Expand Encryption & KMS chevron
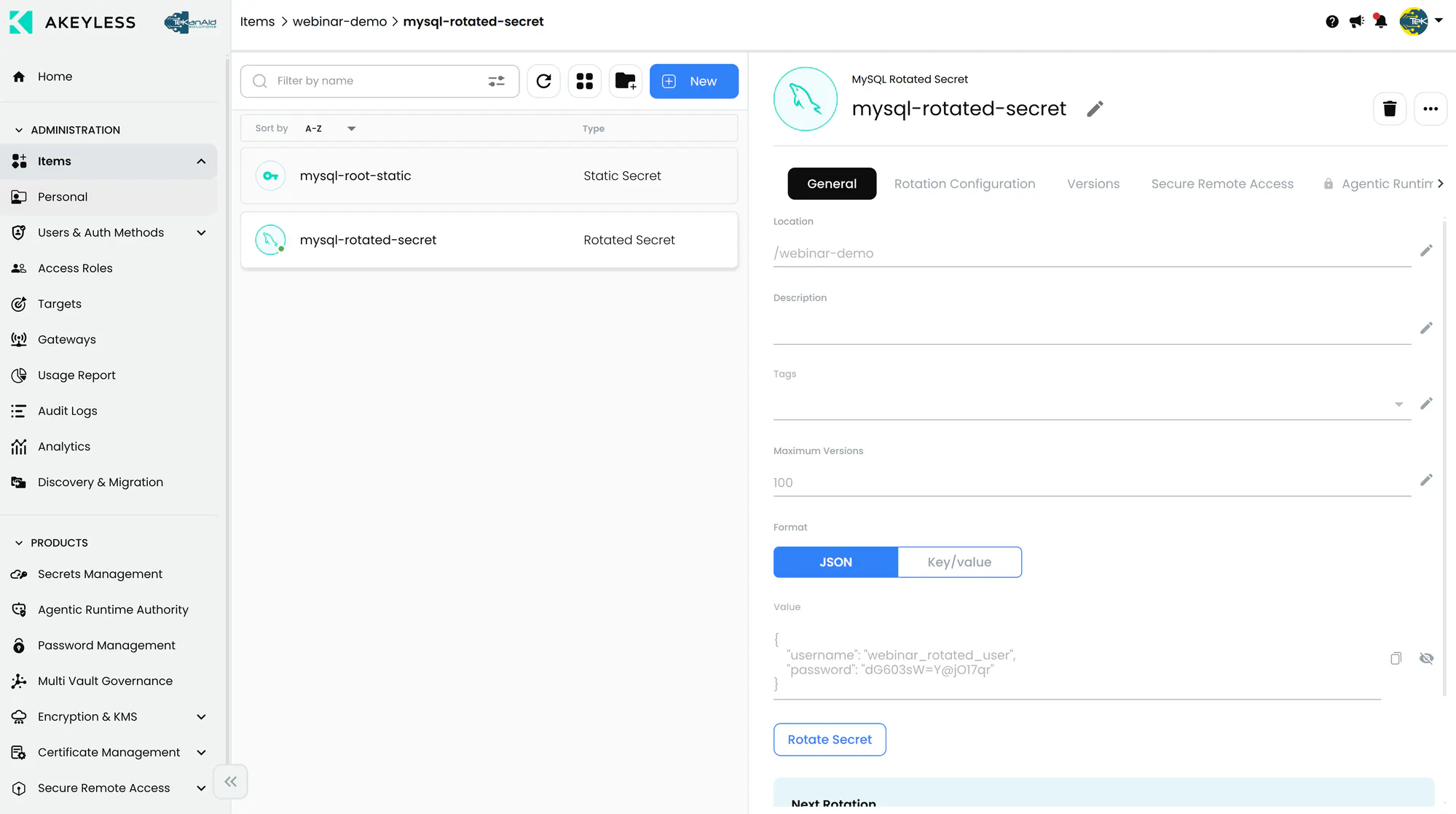 click(x=201, y=717)
